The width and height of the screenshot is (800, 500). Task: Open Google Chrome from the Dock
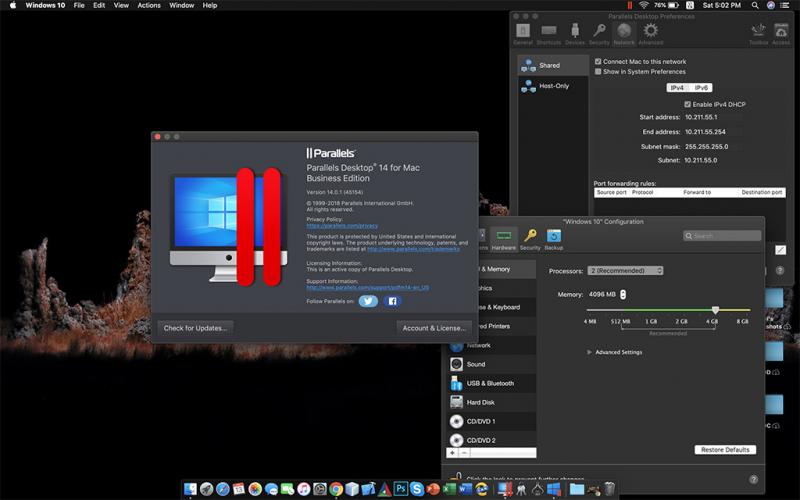coord(336,489)
